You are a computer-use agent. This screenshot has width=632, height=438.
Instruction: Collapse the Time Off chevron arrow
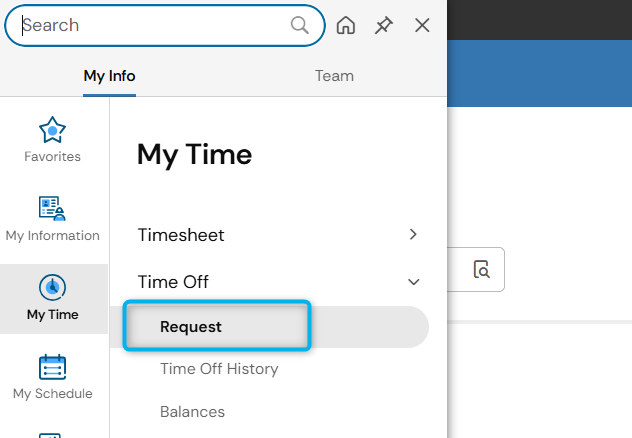click(x=414, y=282)
